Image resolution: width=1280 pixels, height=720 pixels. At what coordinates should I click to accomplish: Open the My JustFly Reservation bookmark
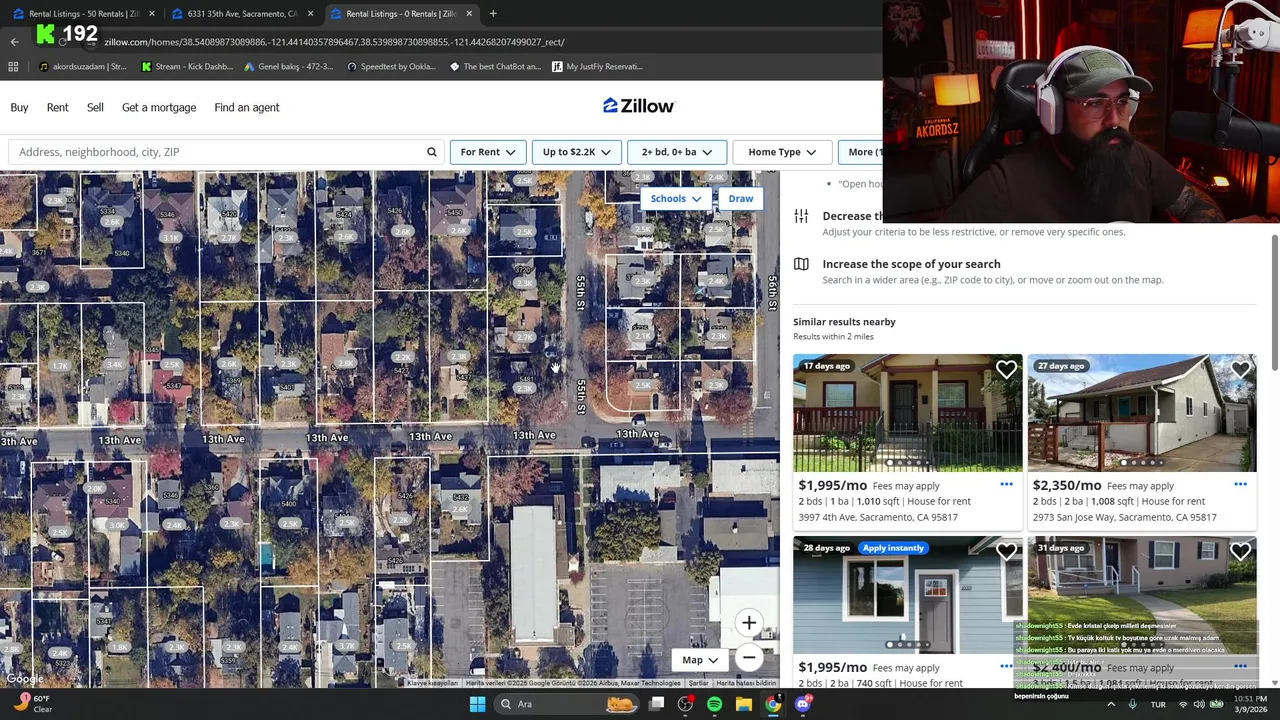[596, 67]
